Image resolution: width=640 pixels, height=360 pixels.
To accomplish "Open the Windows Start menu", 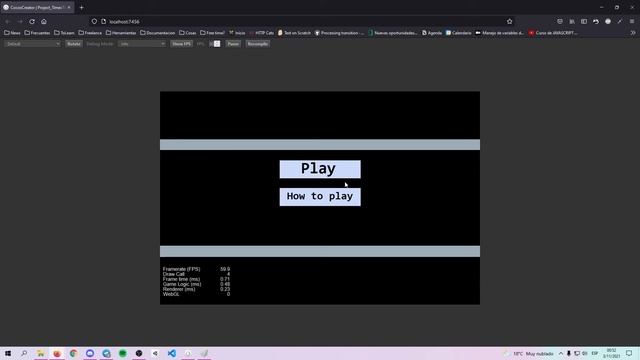I will click(x=8, y=353).
